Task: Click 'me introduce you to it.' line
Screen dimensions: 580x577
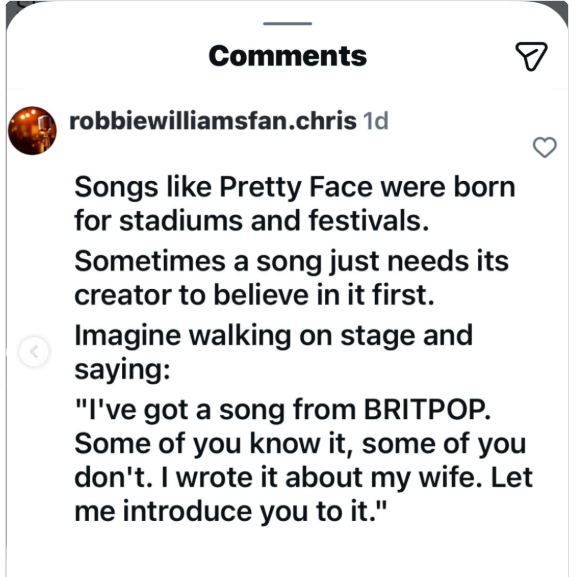Action: point(230,512)
